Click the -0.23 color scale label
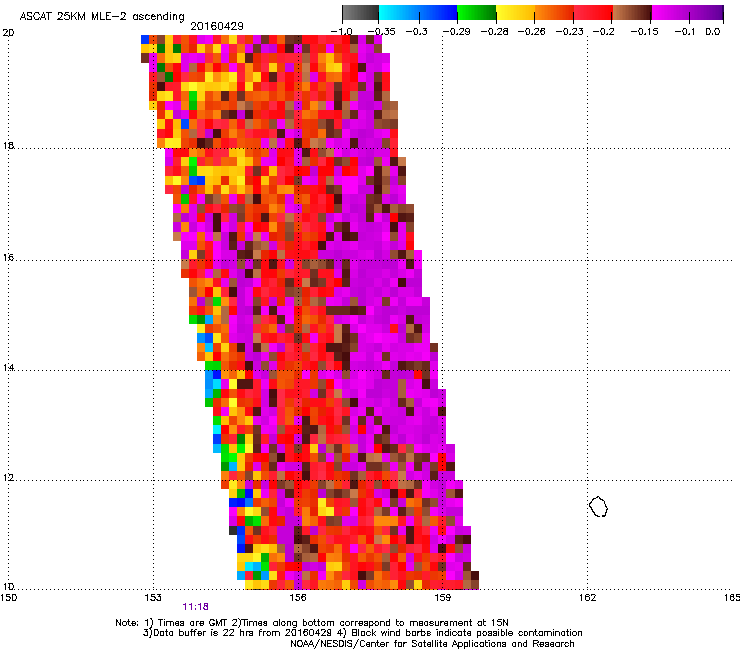 [570, 32]
